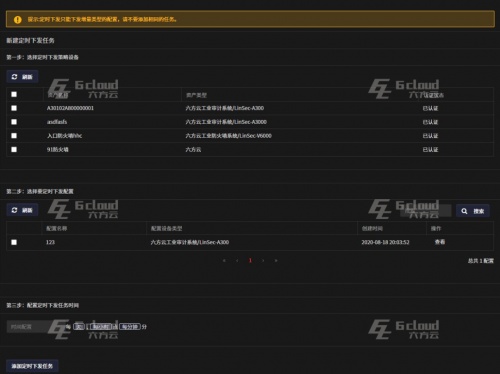The height and width of the screenshot is (374, 500).
Task: Click the search text field next to 搜索
Action: click(426, 211)
